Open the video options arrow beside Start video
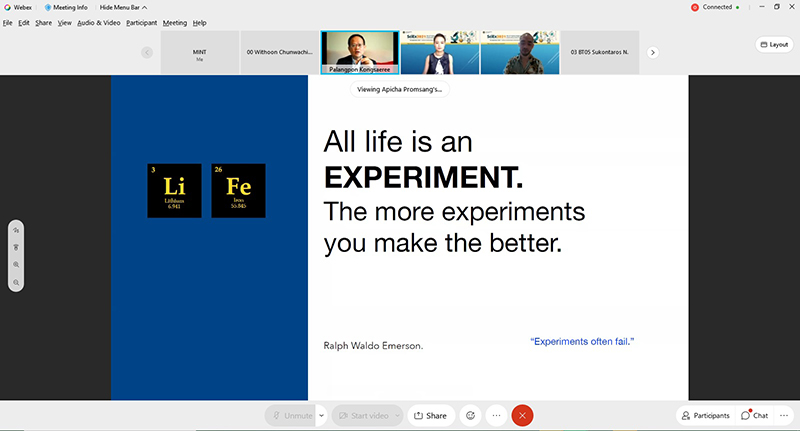 pos(397,415)
